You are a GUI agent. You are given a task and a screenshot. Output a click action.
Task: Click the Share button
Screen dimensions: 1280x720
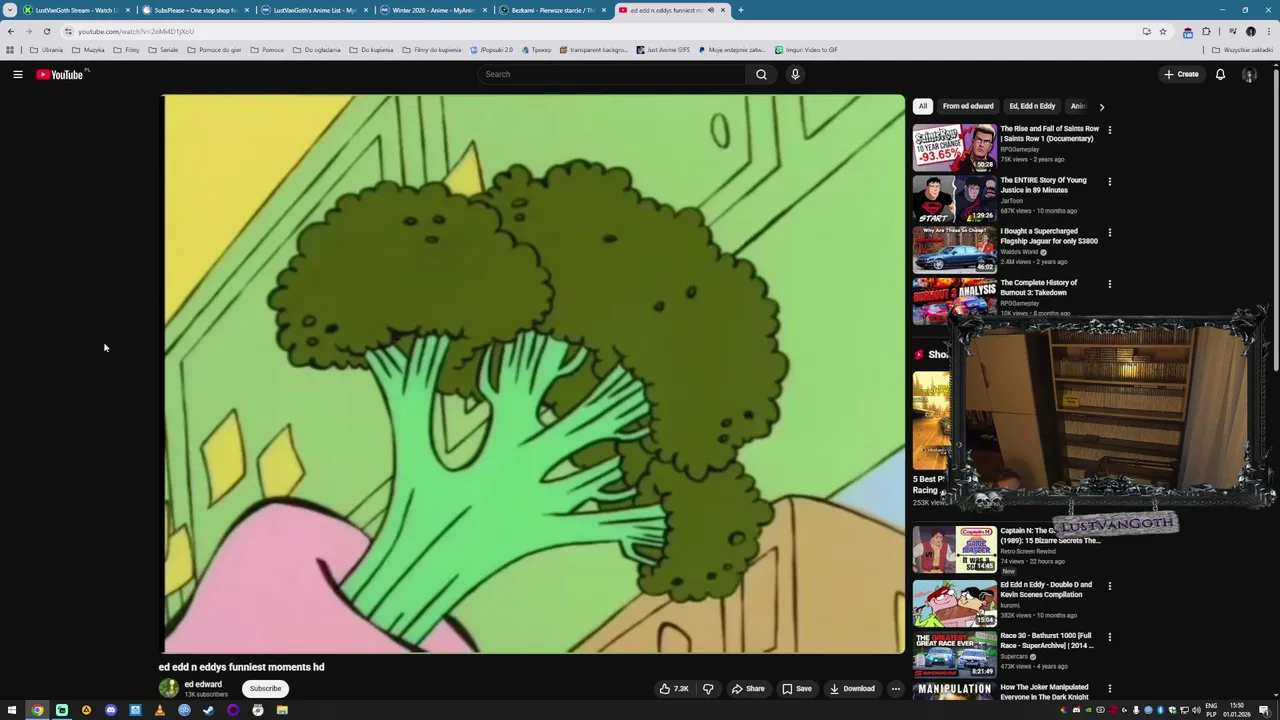click(x=748, y=688)
